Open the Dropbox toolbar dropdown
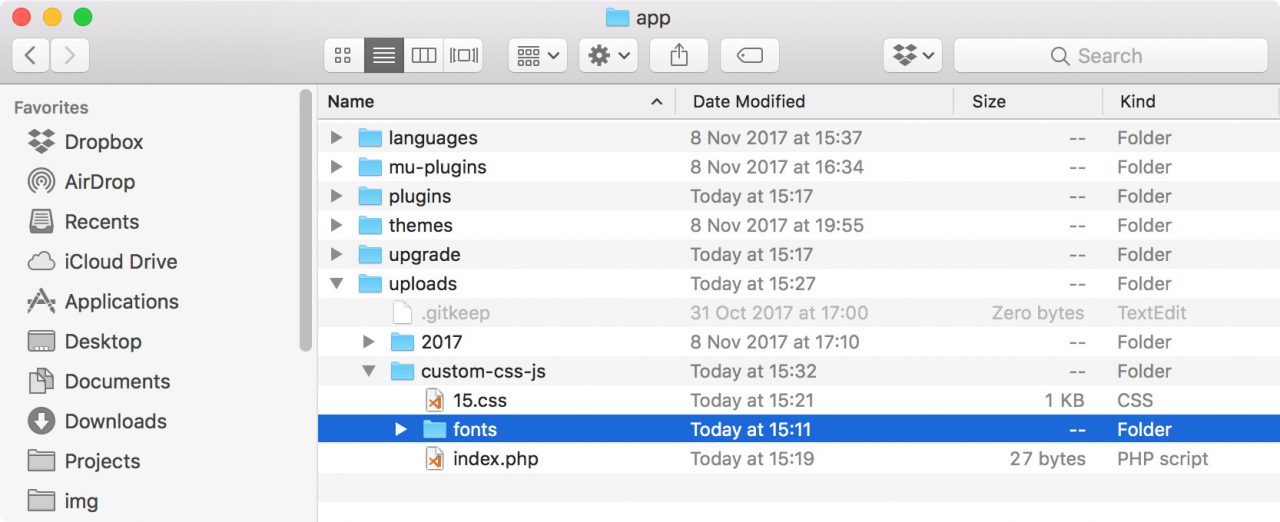 coord(913,56)
